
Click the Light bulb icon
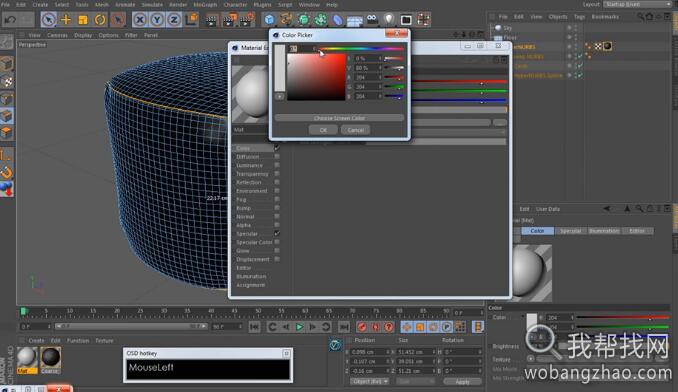pyautogui.click(x=389, y=19)
